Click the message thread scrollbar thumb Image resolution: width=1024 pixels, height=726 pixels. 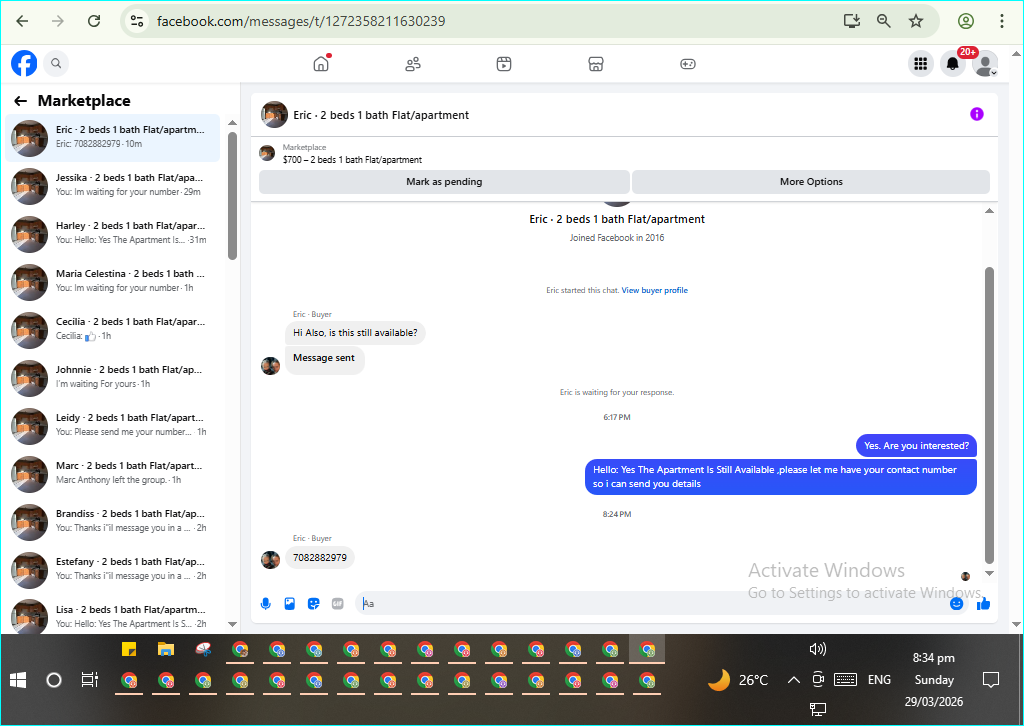pyautogui.click(x=989, y=415)
